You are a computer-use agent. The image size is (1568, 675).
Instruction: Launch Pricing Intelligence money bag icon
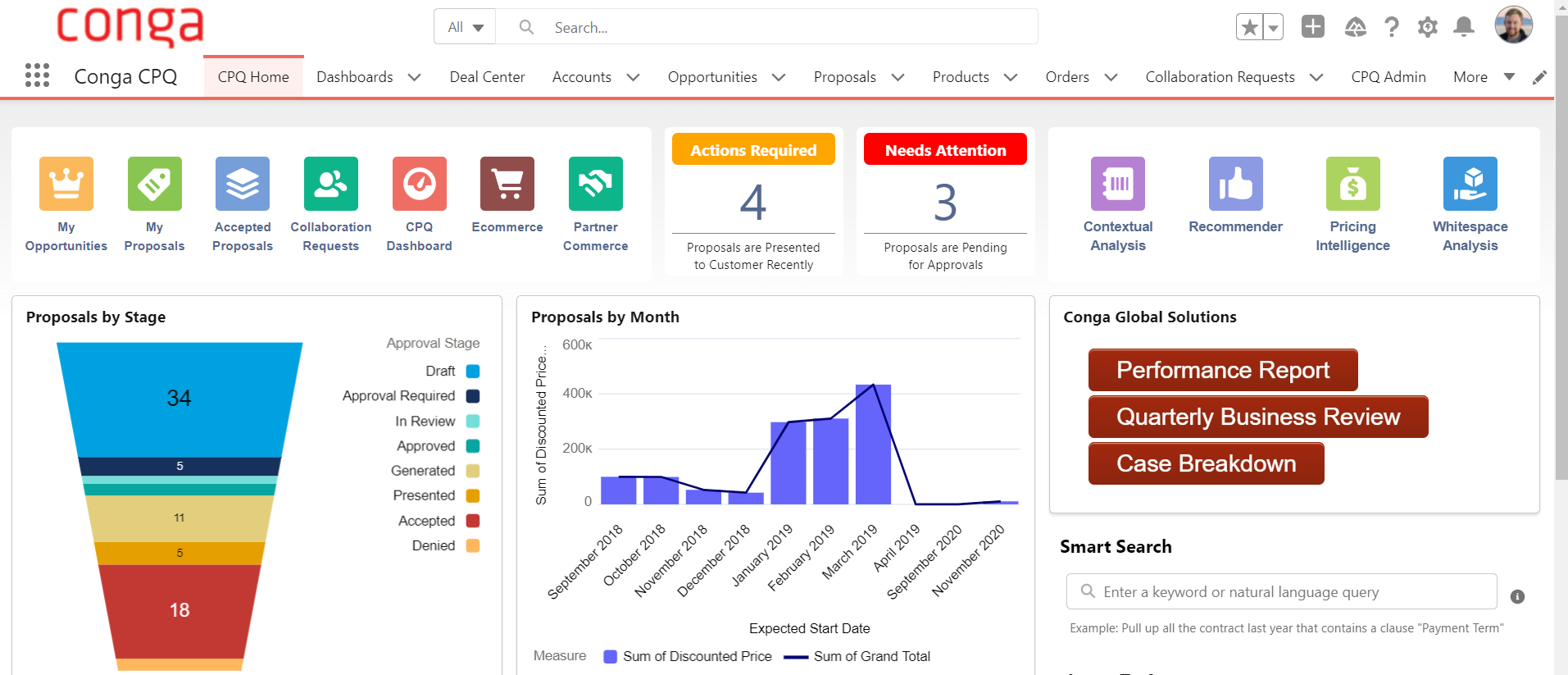tap(1352, 184)
